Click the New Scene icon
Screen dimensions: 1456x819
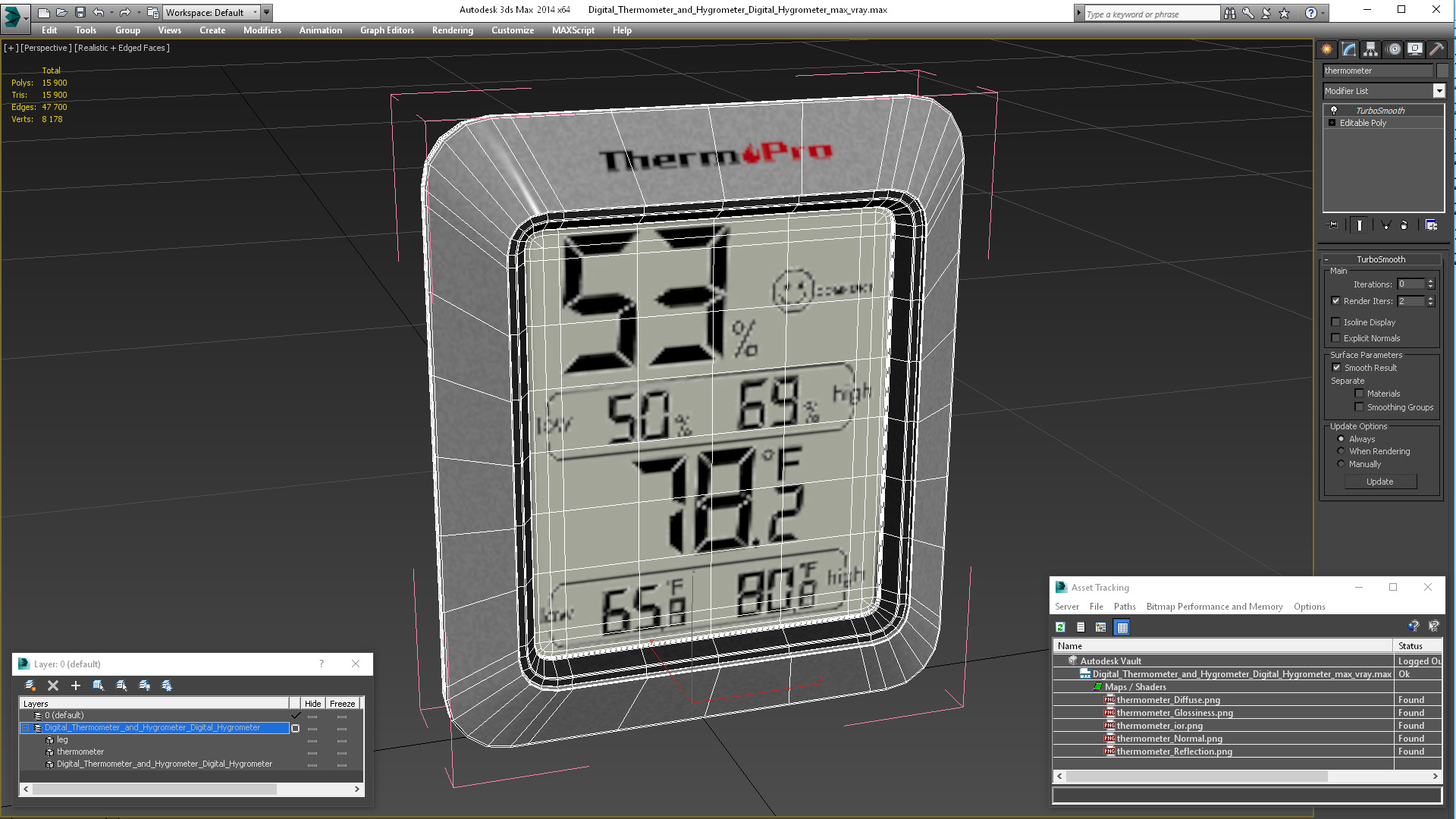[43, 12]
